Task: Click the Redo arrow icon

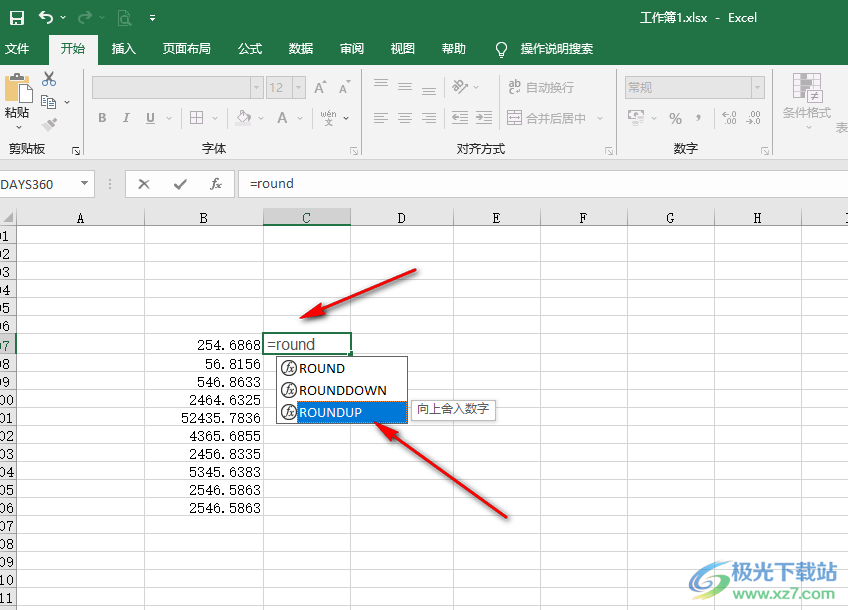Action: [84, 18]
